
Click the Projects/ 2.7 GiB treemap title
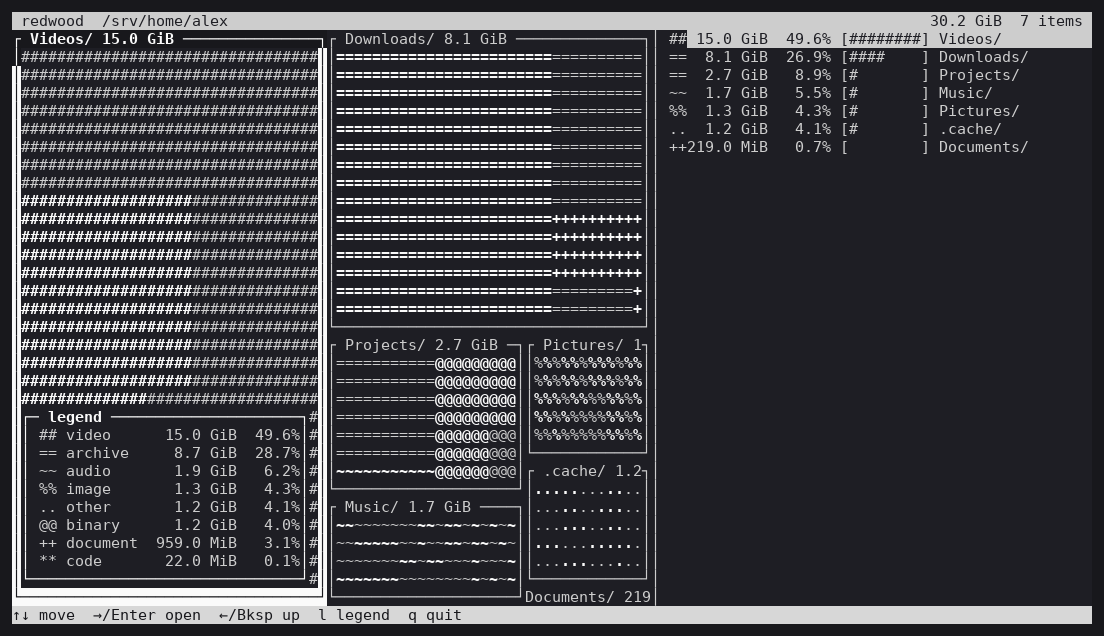pyautogui.click(x=421, y=345)
